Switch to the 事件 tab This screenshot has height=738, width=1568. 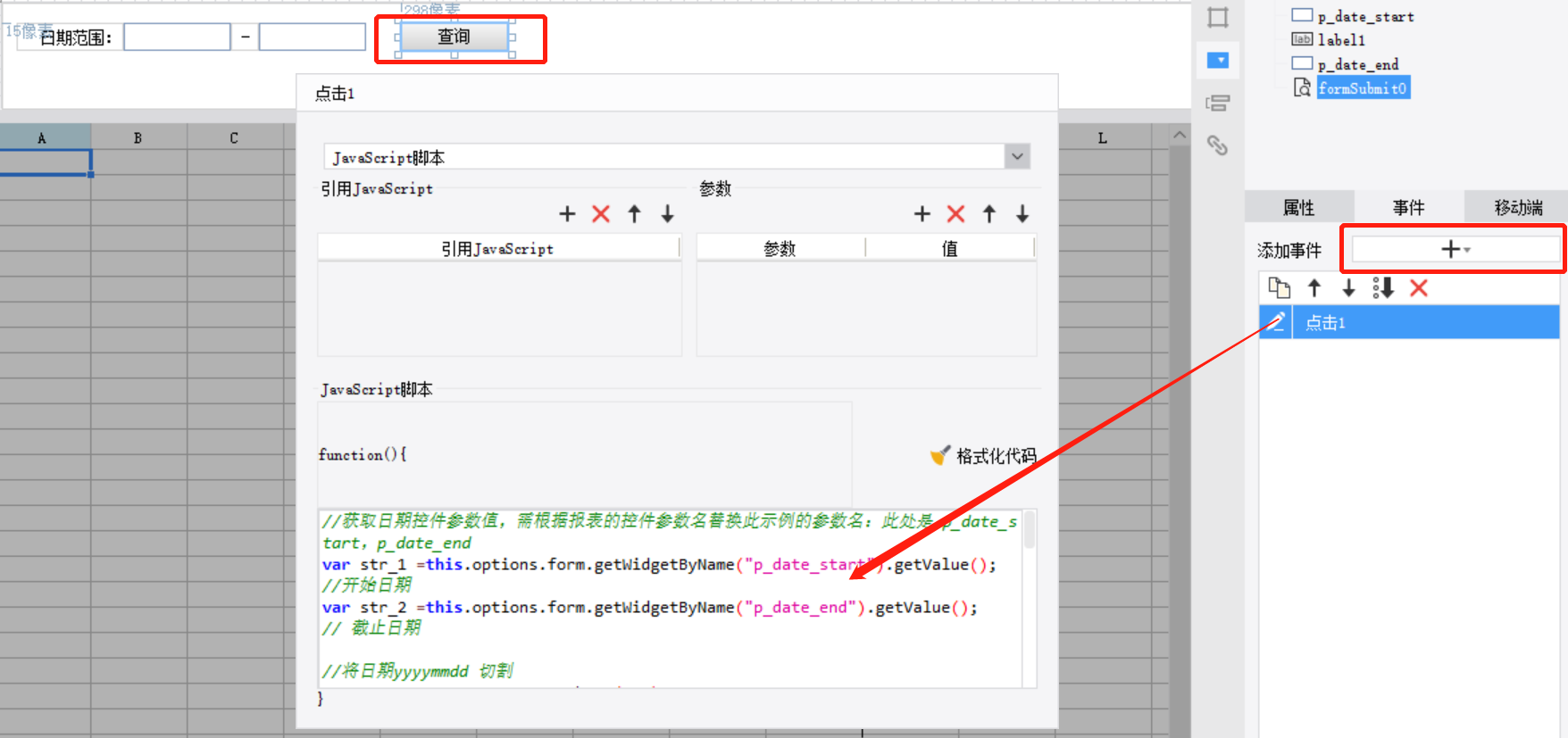[1408, 207]
